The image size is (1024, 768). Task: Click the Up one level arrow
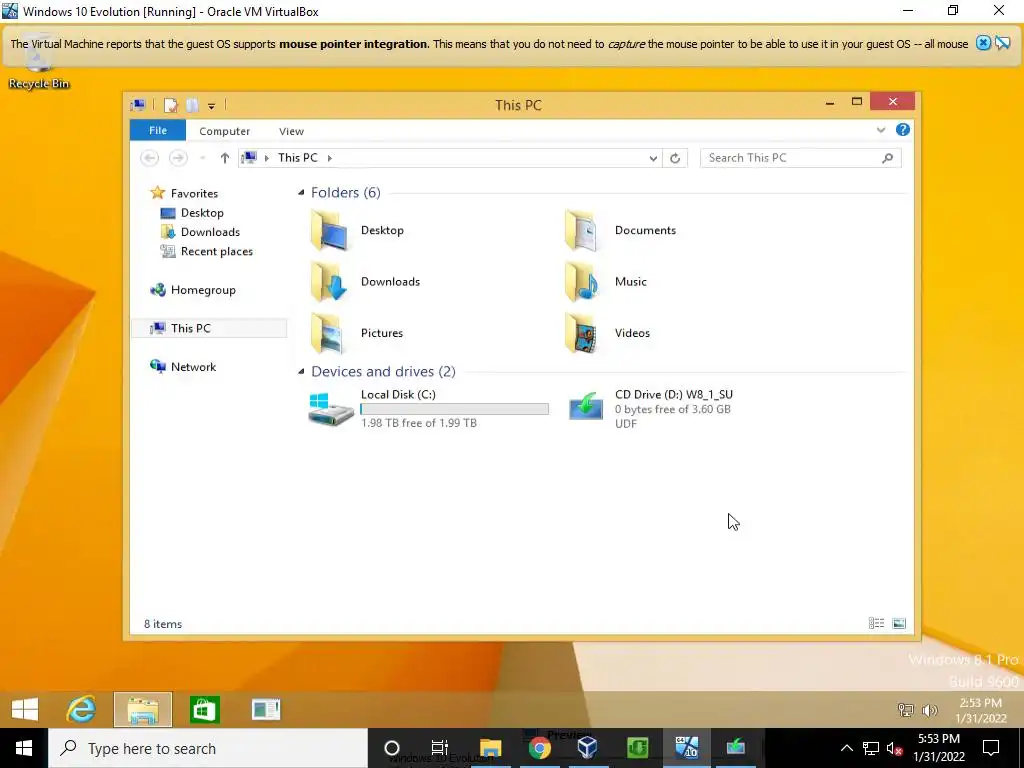pos(225,158)
